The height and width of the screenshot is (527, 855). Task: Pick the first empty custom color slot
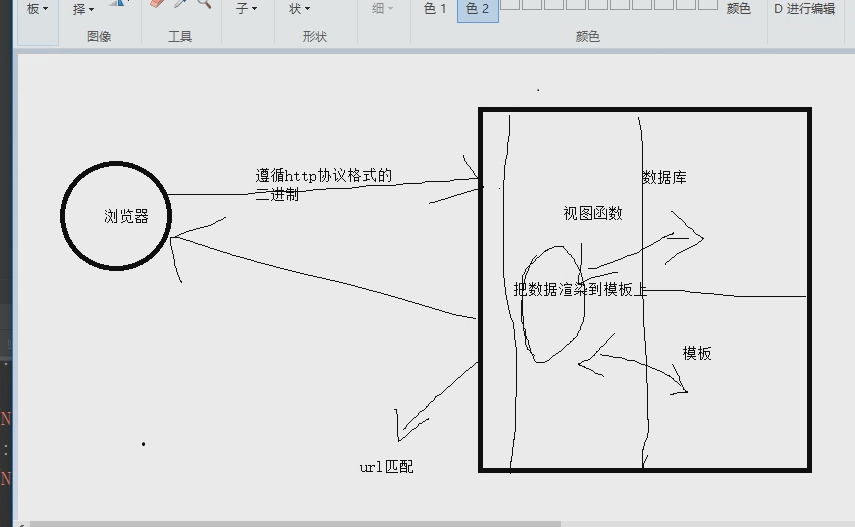point(510,4)
